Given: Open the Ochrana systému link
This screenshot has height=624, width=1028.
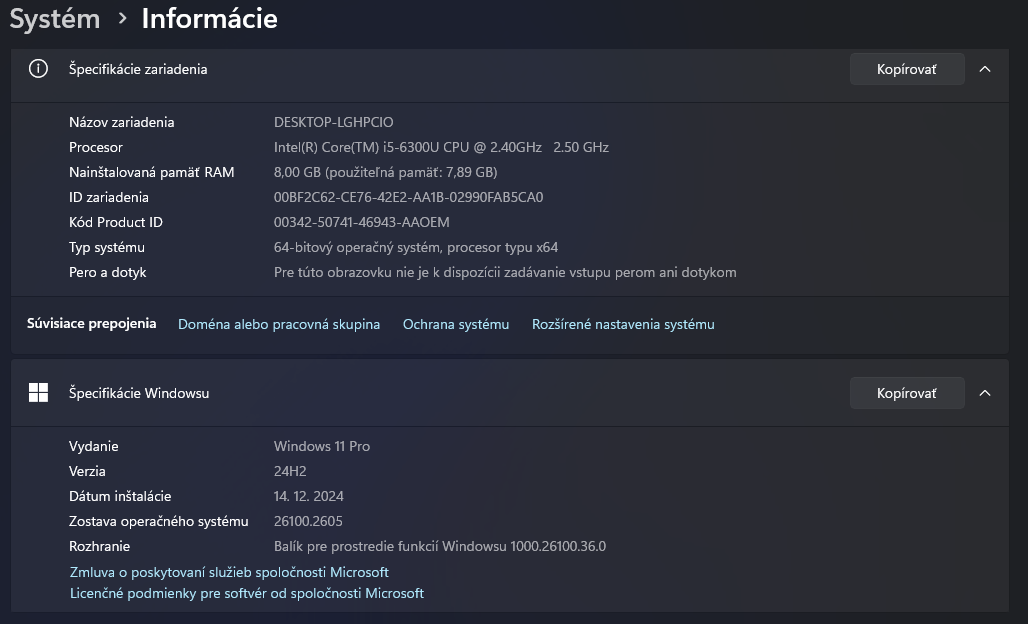Looking at the screenshot, I should point(456,324).
